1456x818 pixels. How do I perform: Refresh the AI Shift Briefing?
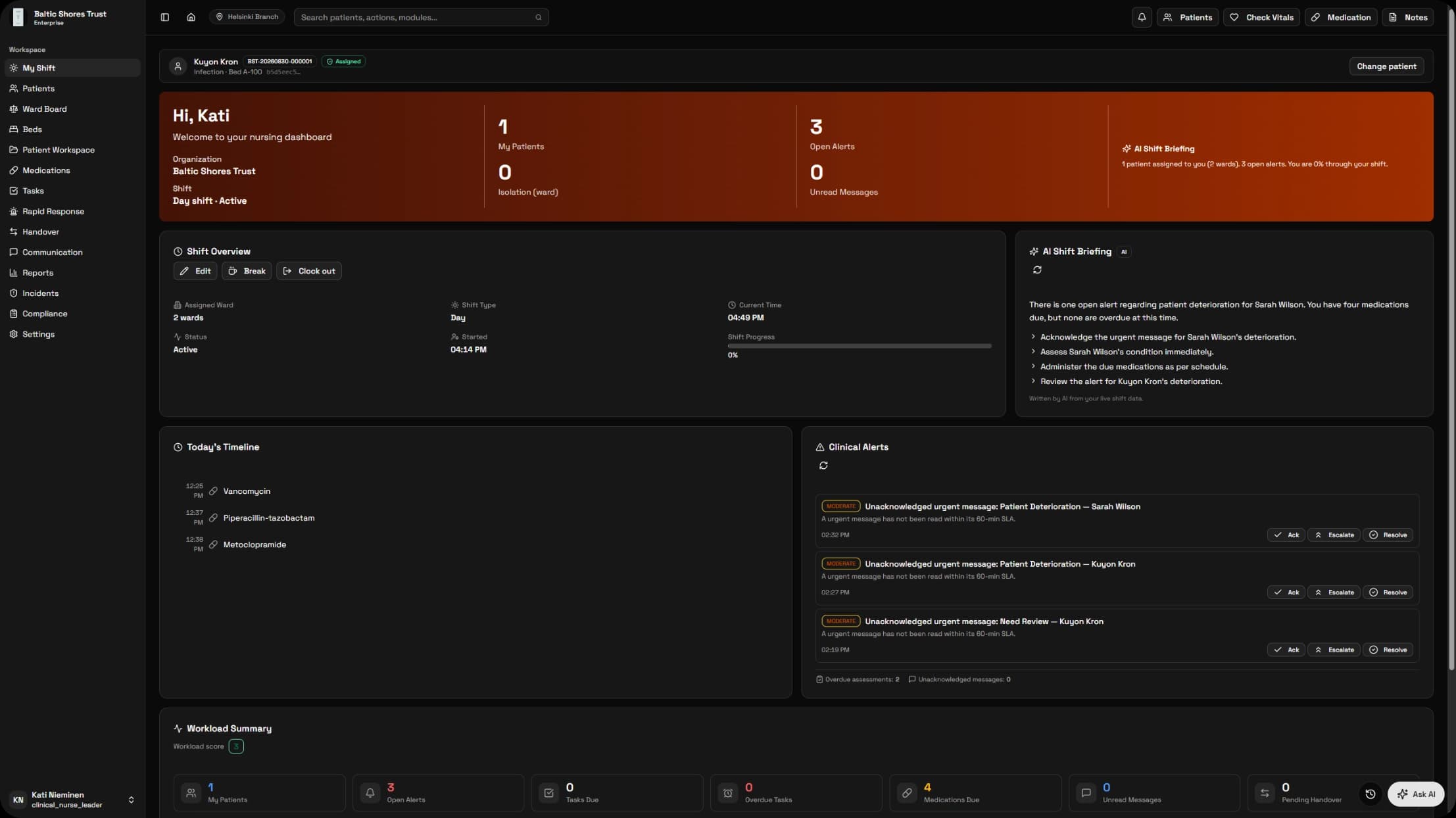(x=1037, y=270)
